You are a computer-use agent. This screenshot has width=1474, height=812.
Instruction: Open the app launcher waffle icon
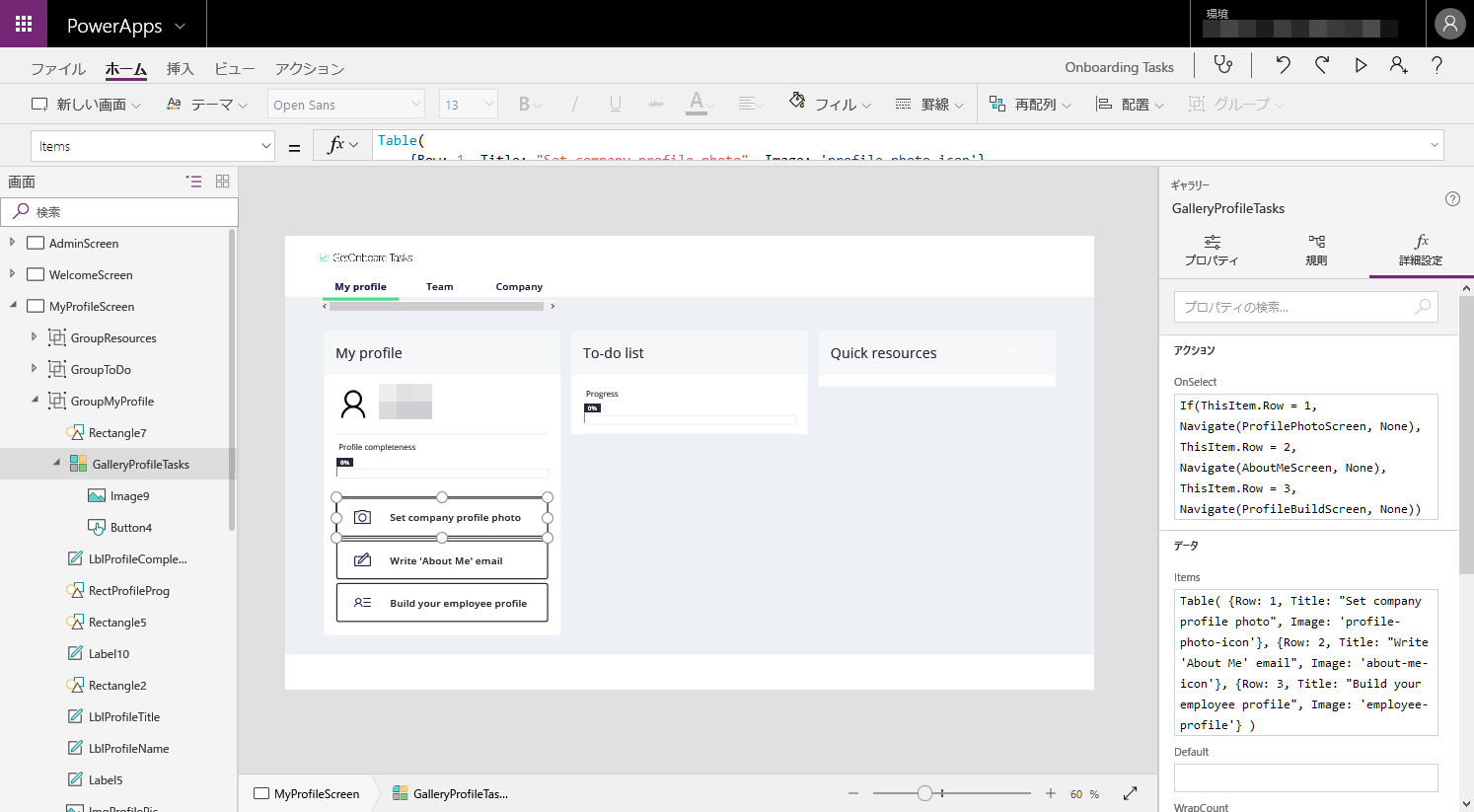click(x=24, y=24)
